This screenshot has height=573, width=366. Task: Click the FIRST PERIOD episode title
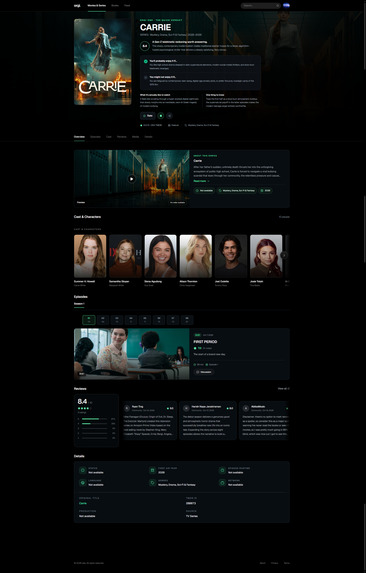pyautogui.click(x=205, y=342)
